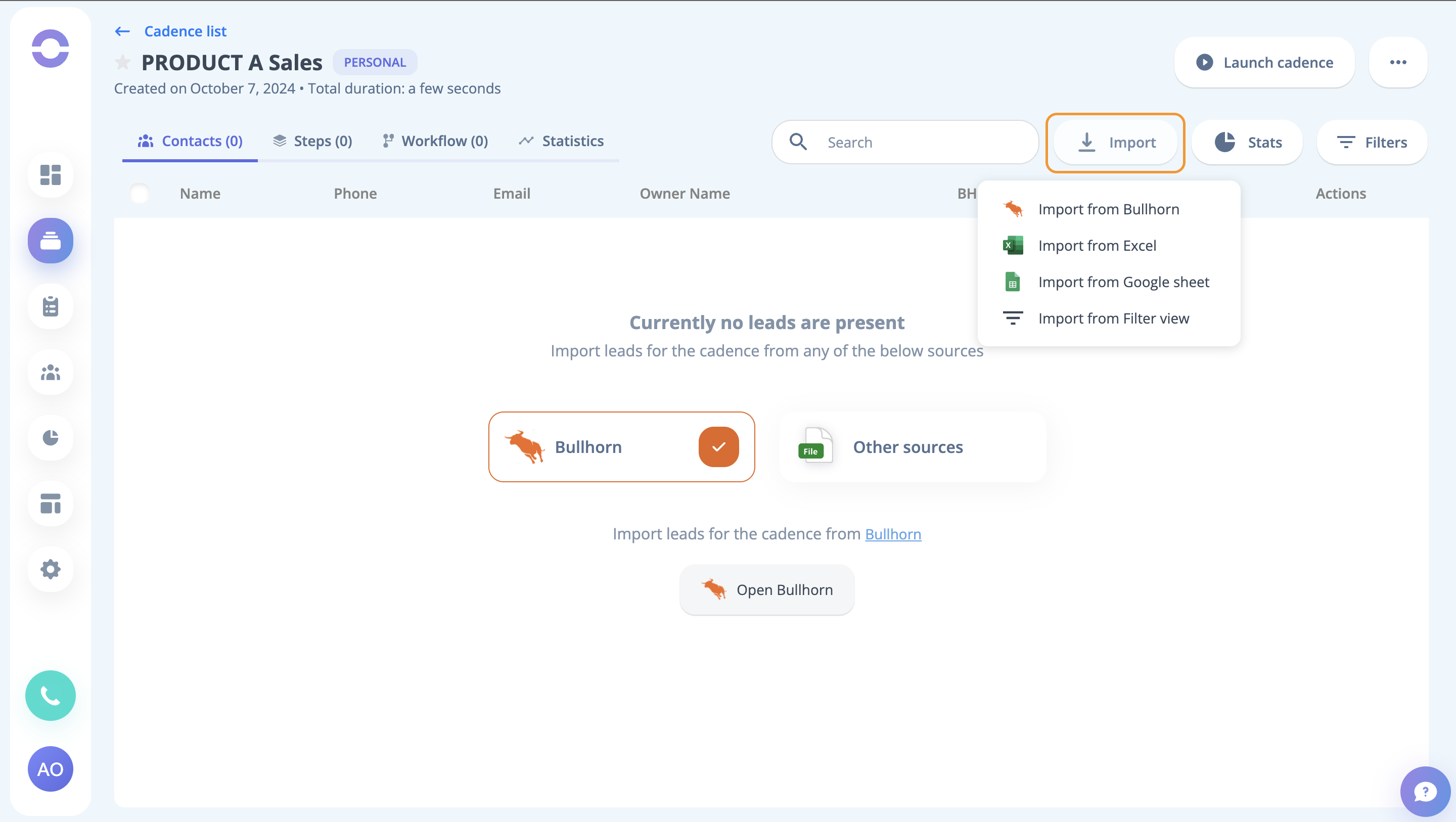Click the Cadence app logo
Screen dimensions: 1456x822
[x=51, y=49]
